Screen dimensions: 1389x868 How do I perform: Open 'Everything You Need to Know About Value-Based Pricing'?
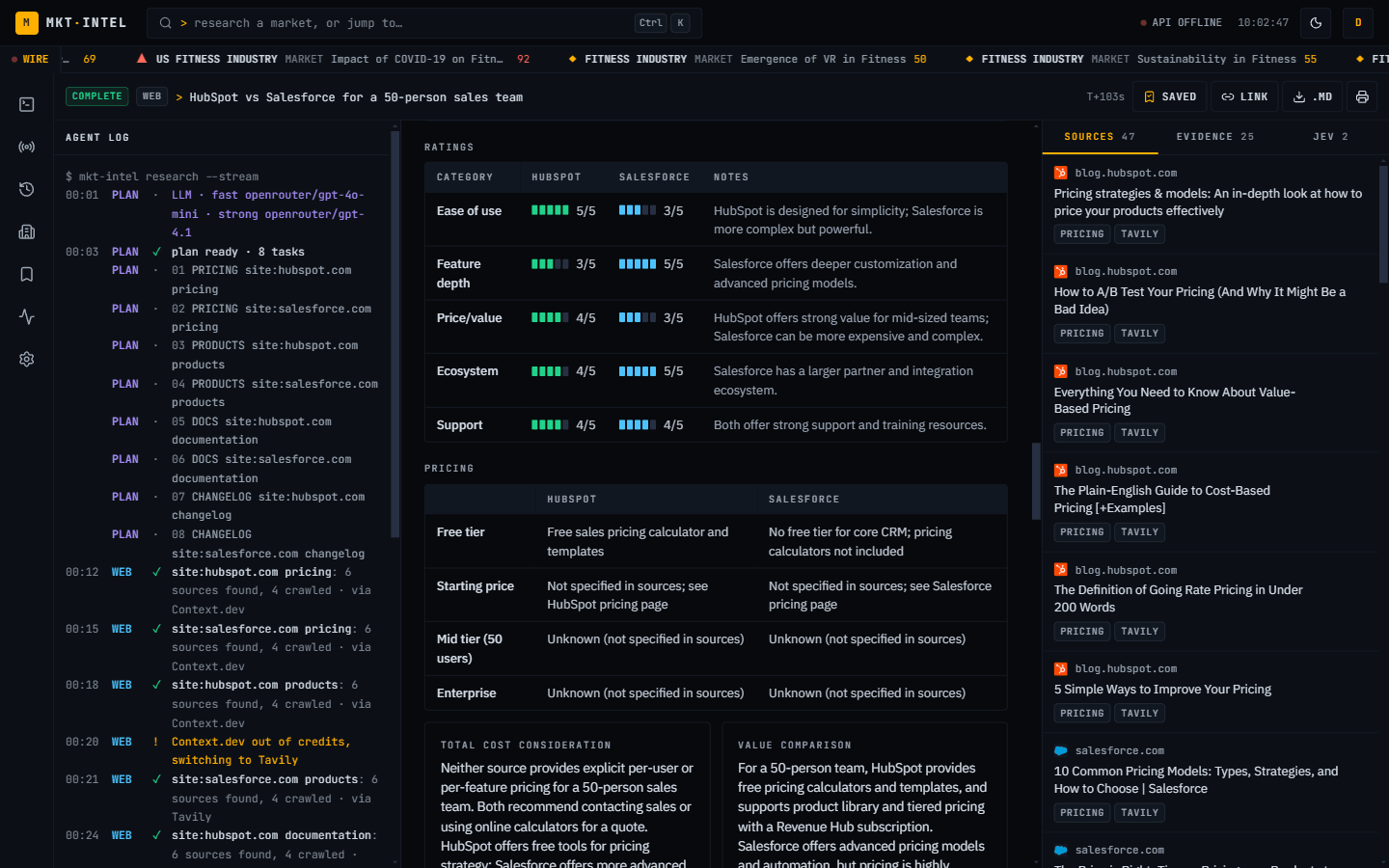pyautogui.click(x=1174, y=400)
